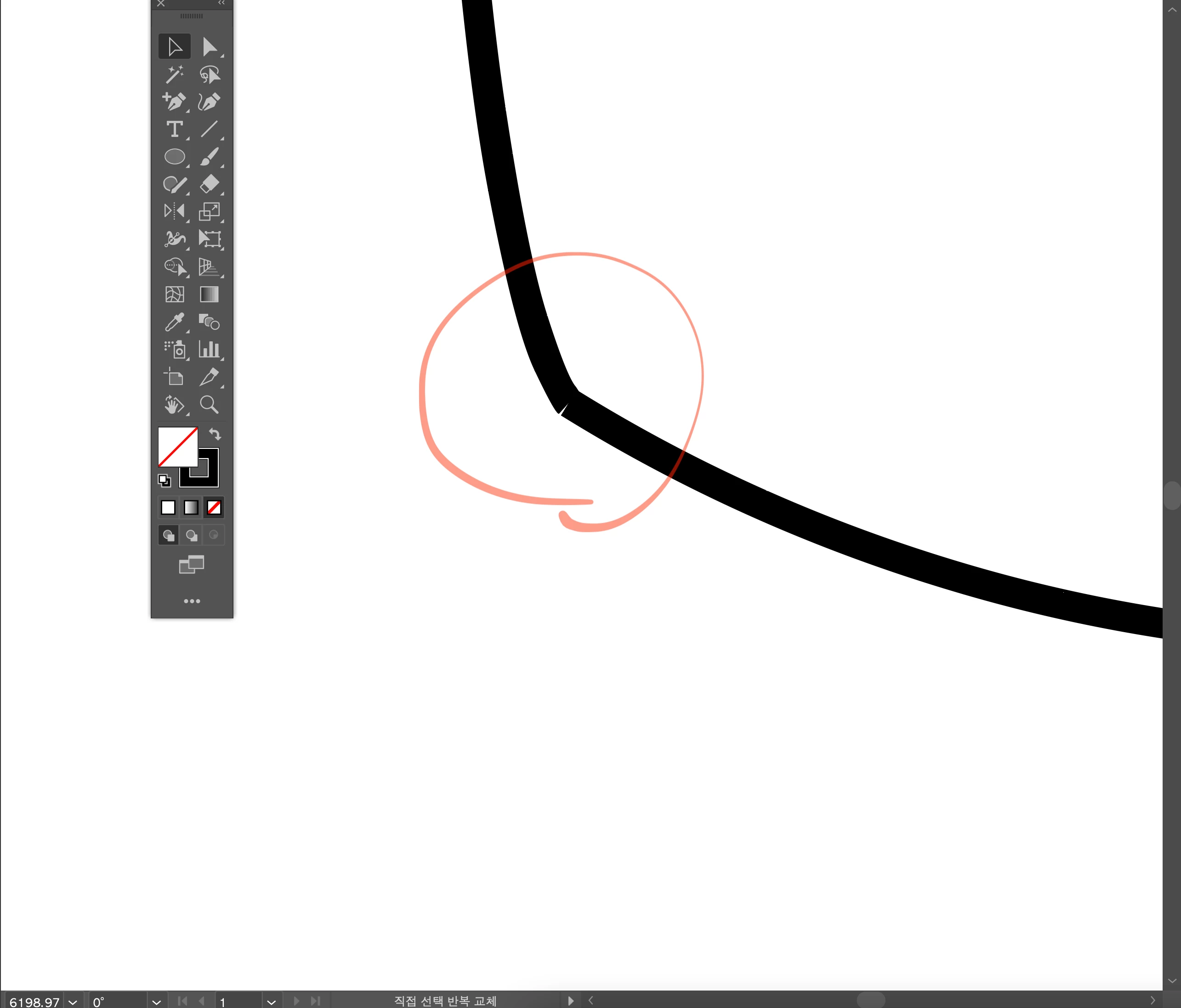
Task: Click the Change Screen Mode button
Action: pos(192,564)
